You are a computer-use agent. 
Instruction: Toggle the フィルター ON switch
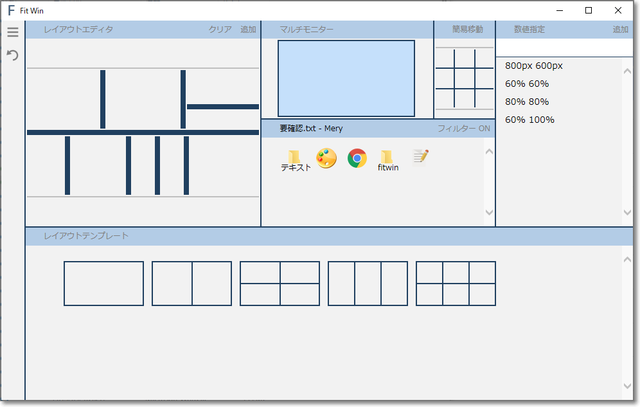(463, 129)
